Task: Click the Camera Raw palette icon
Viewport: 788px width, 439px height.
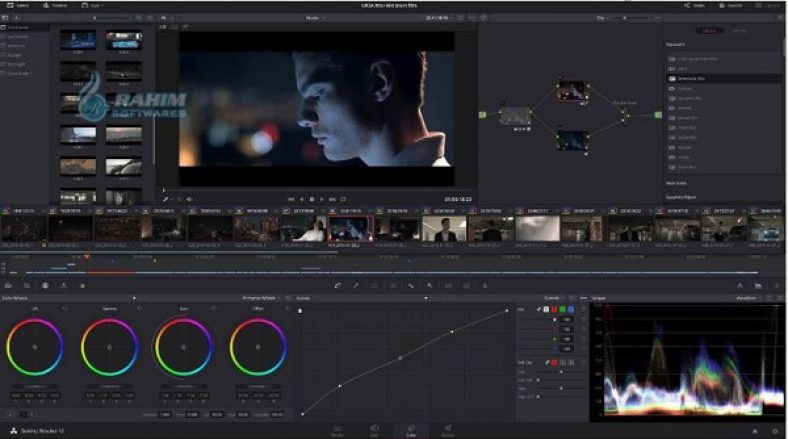Action: 8,286
